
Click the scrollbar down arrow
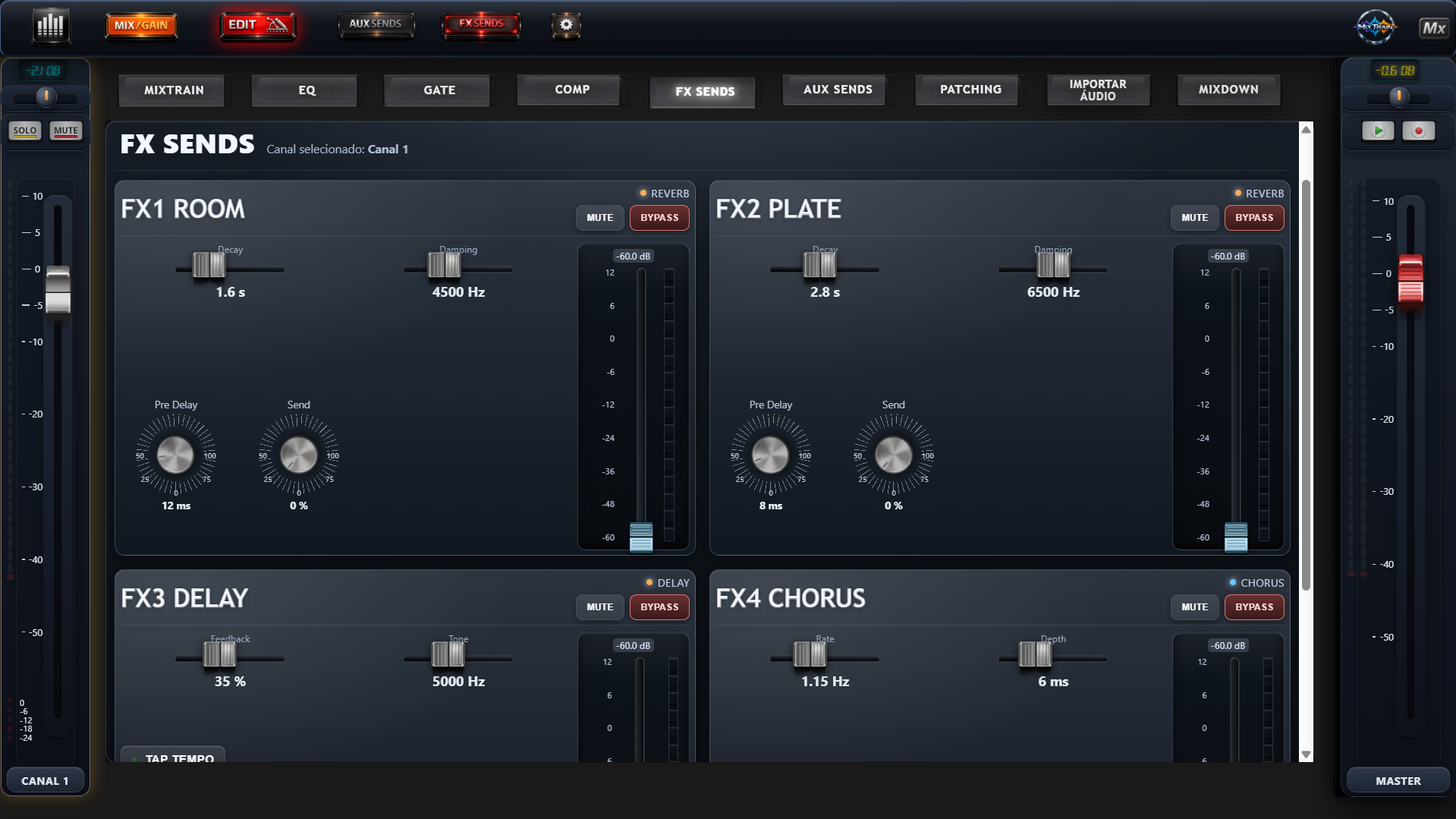(1306, 754)
